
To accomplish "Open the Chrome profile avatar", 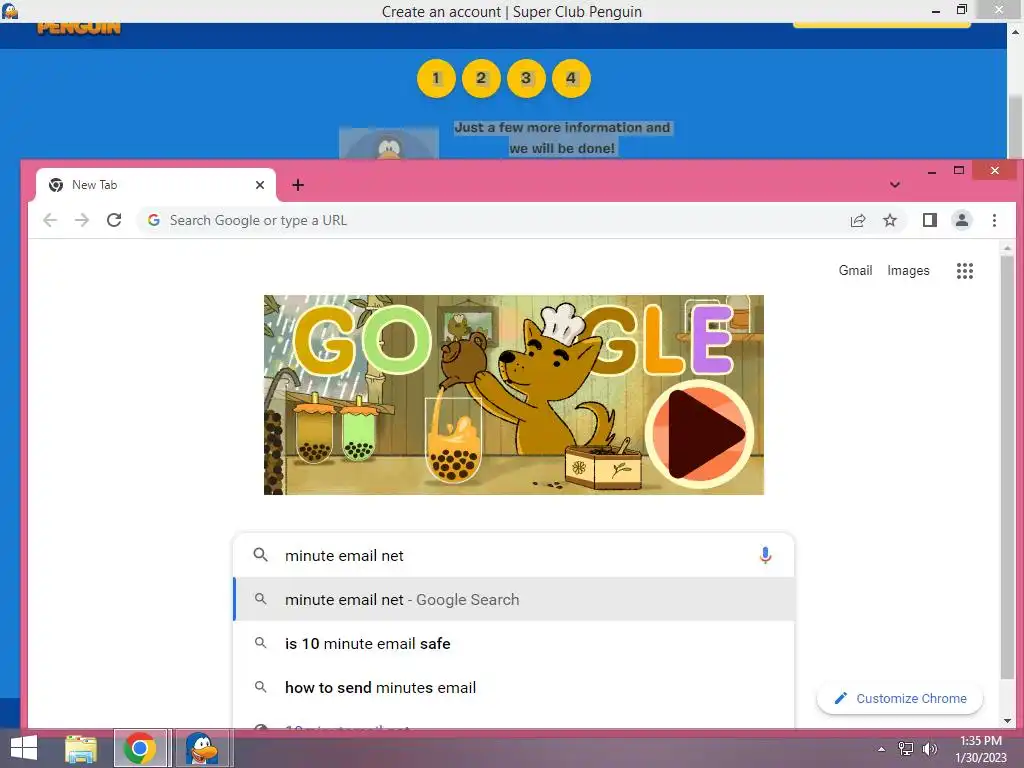I will click(962, 221).
